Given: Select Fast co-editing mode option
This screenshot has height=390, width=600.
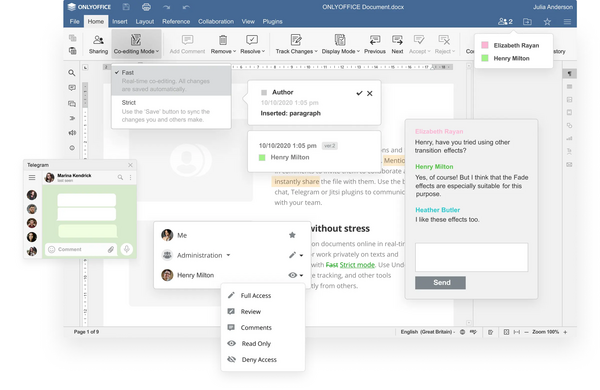Looking at the screenshot, I should pos(171,80).
